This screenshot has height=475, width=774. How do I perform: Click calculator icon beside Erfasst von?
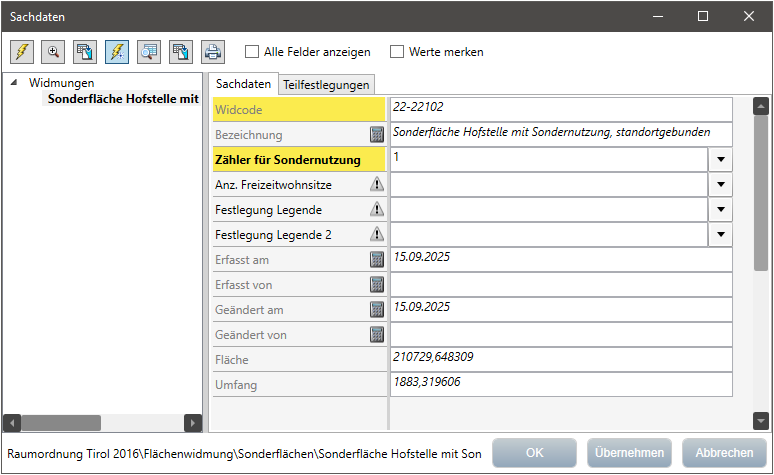377,284
